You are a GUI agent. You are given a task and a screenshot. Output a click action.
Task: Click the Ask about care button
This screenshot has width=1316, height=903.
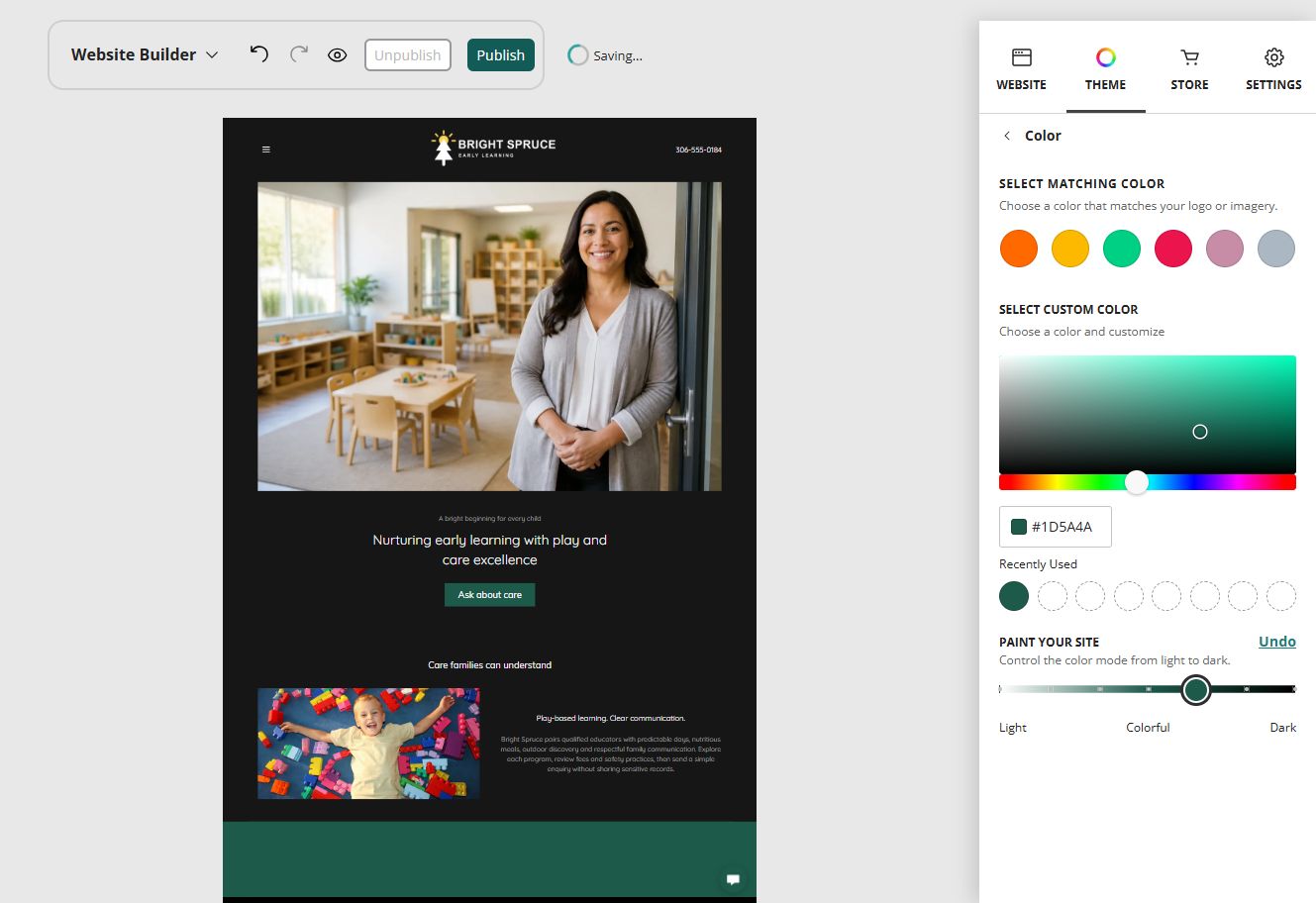490,595
